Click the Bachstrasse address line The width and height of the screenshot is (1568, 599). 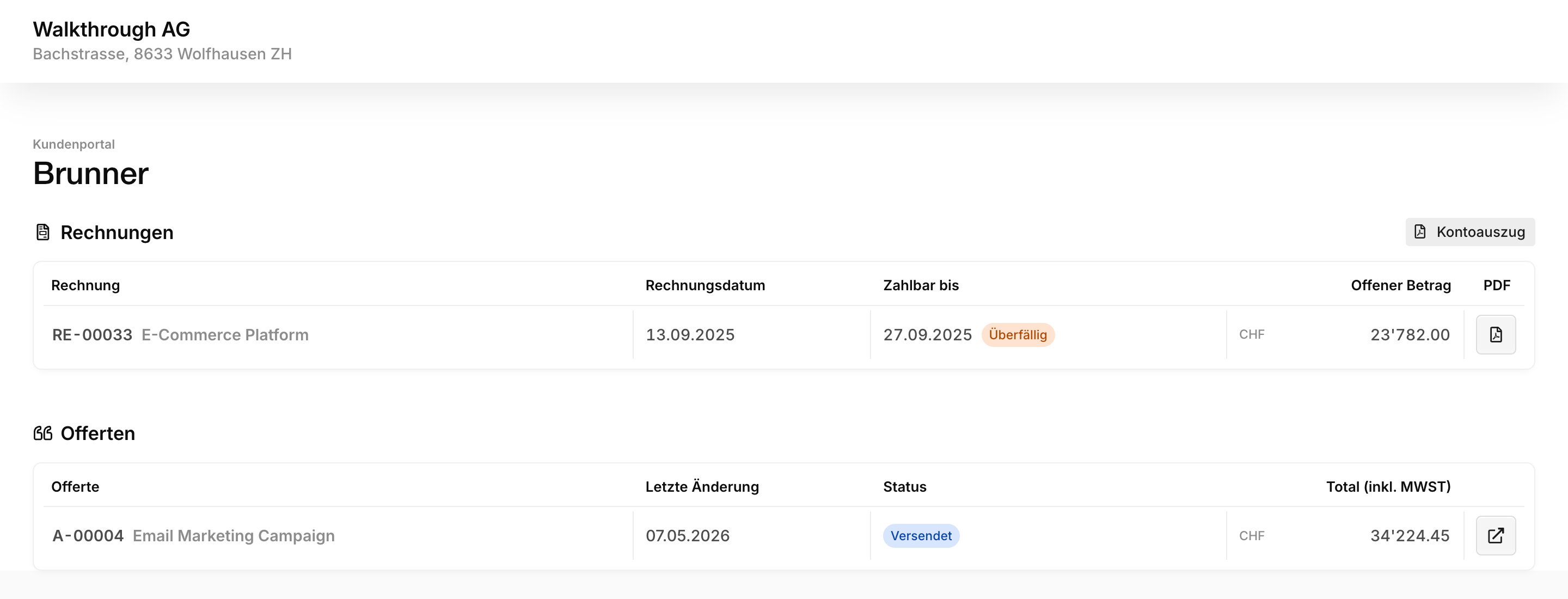pyautogui.click(x=163, y=54)
